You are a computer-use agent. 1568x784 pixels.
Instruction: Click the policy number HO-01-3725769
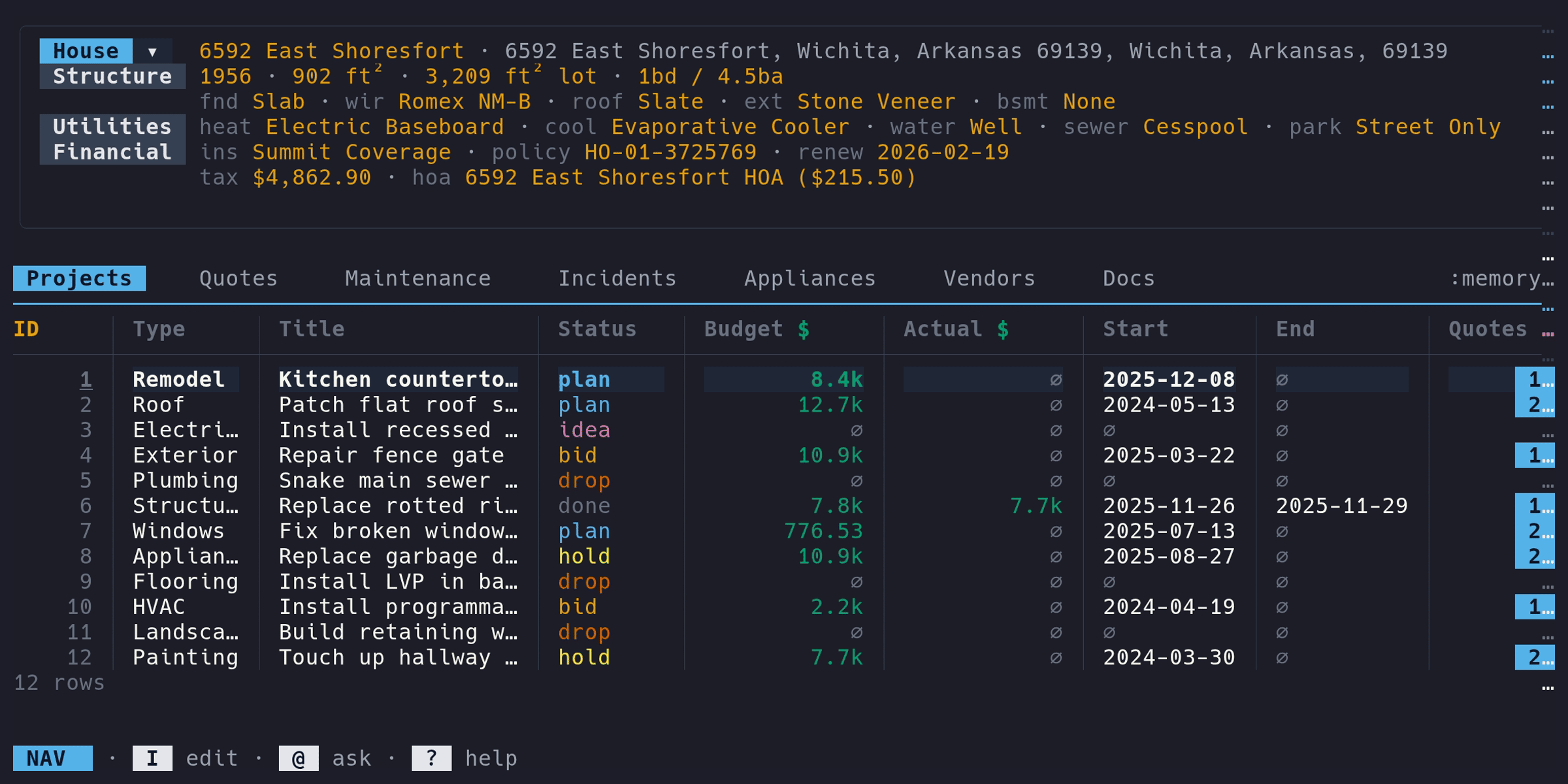coord(670,152)
